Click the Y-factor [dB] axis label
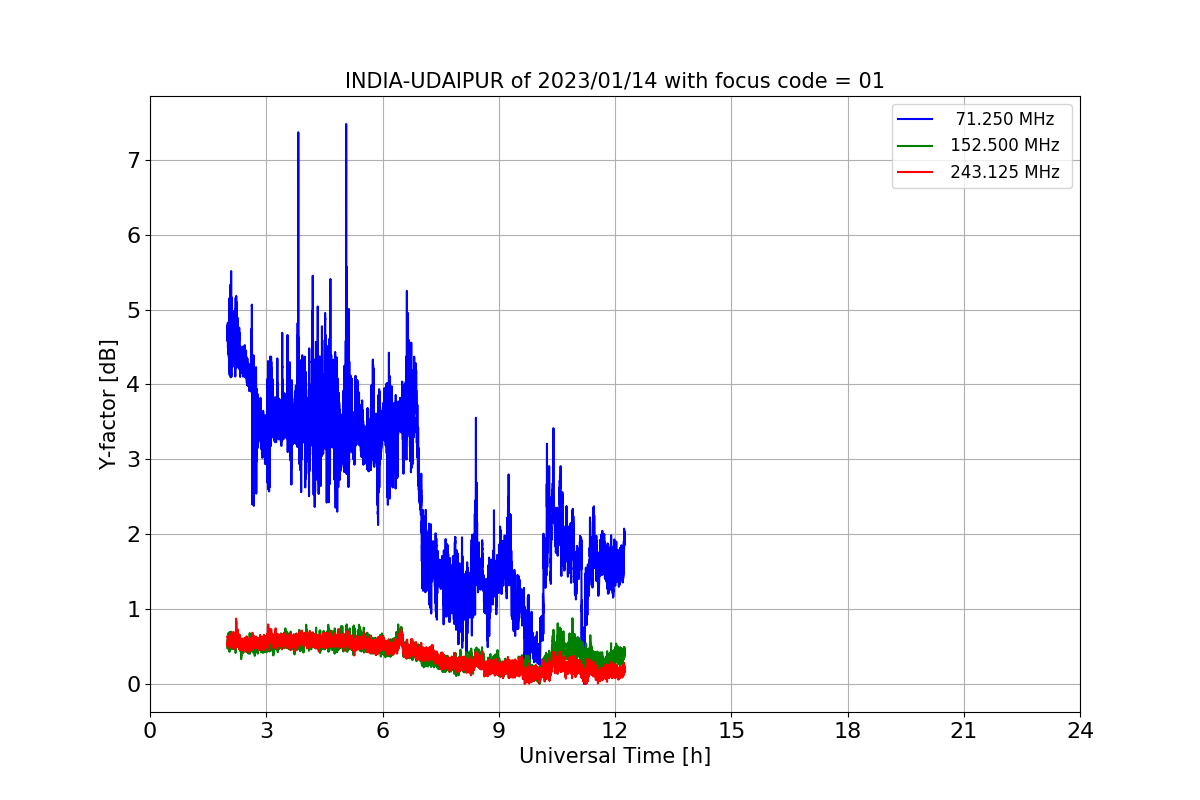 [108, 404]
